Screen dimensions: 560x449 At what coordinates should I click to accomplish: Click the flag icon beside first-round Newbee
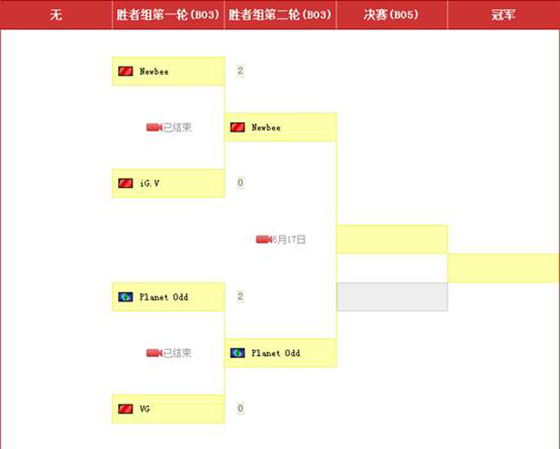point(125,71)
